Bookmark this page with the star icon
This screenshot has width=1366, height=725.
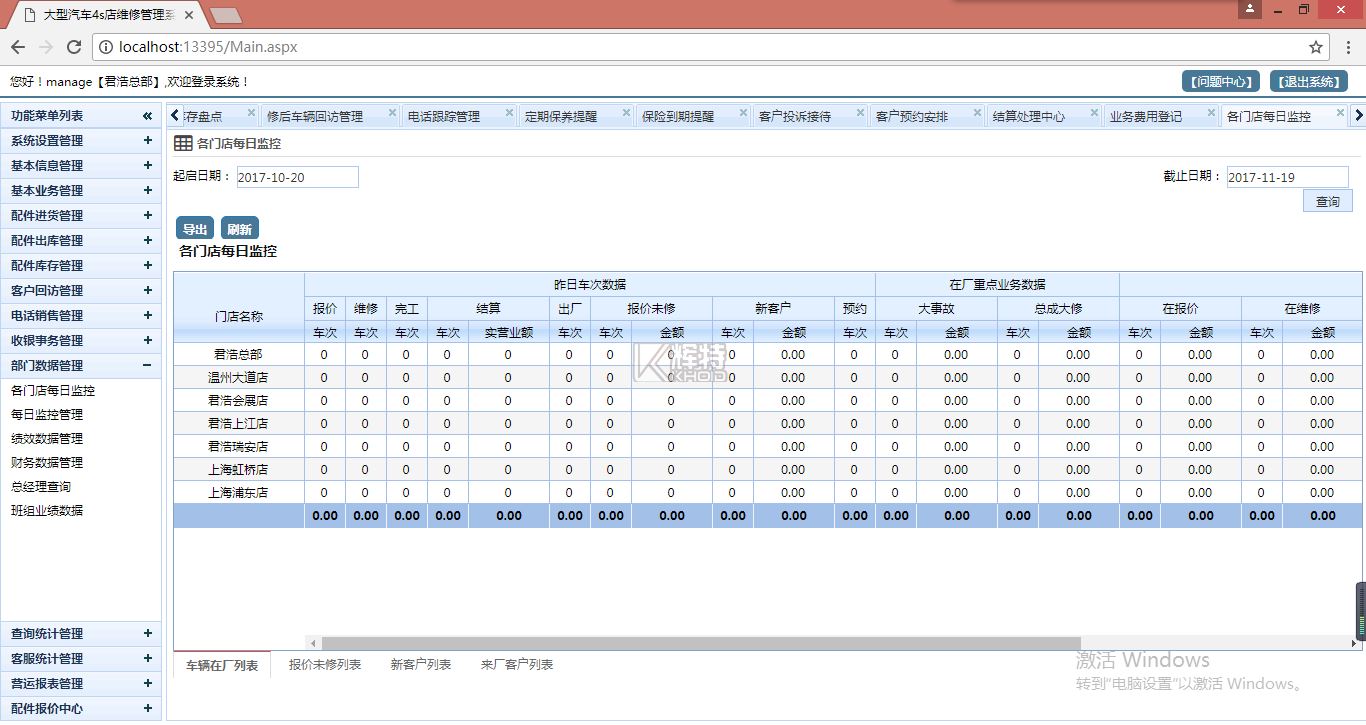pos(1316,47)
